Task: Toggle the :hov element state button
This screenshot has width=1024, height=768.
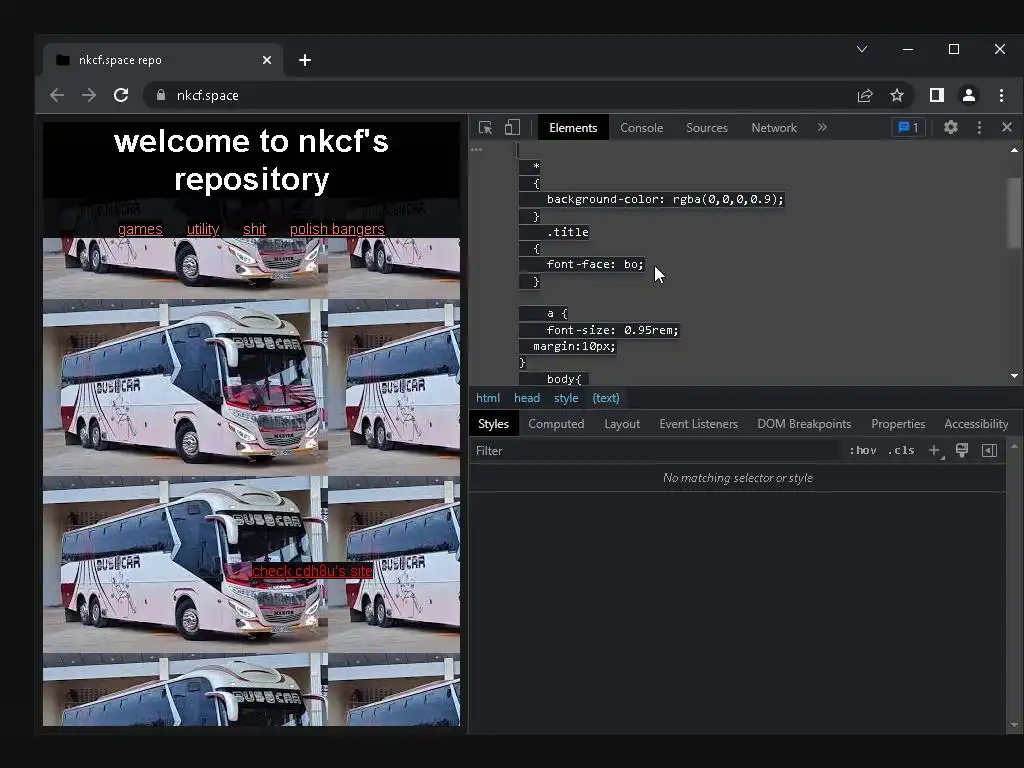Action: click(863, 451)
